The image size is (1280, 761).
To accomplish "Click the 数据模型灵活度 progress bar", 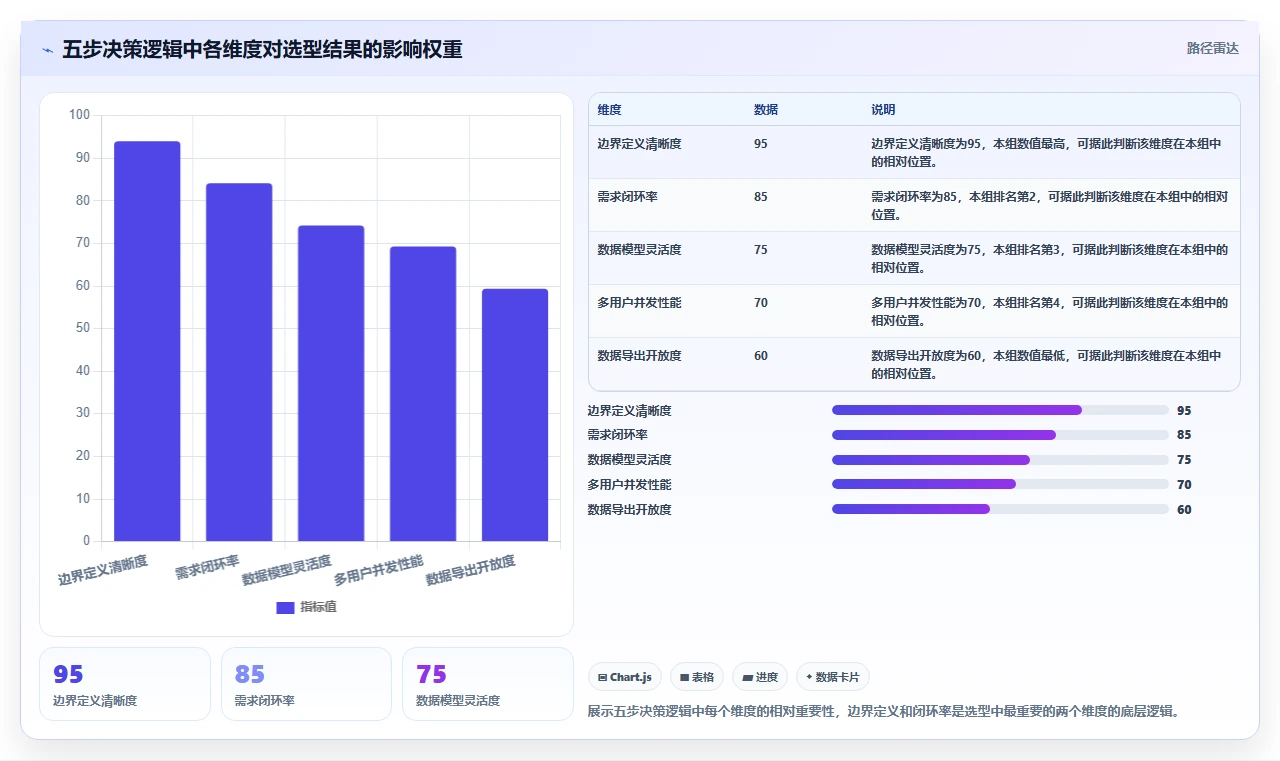I will (1000, 460).
